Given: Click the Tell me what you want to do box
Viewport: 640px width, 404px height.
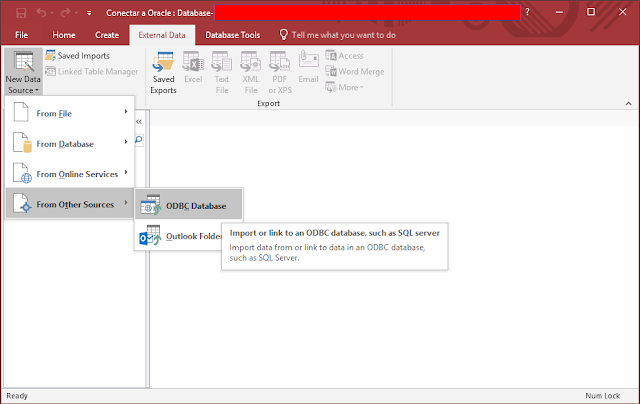Looking at the screenshot, I should point(338,35).
